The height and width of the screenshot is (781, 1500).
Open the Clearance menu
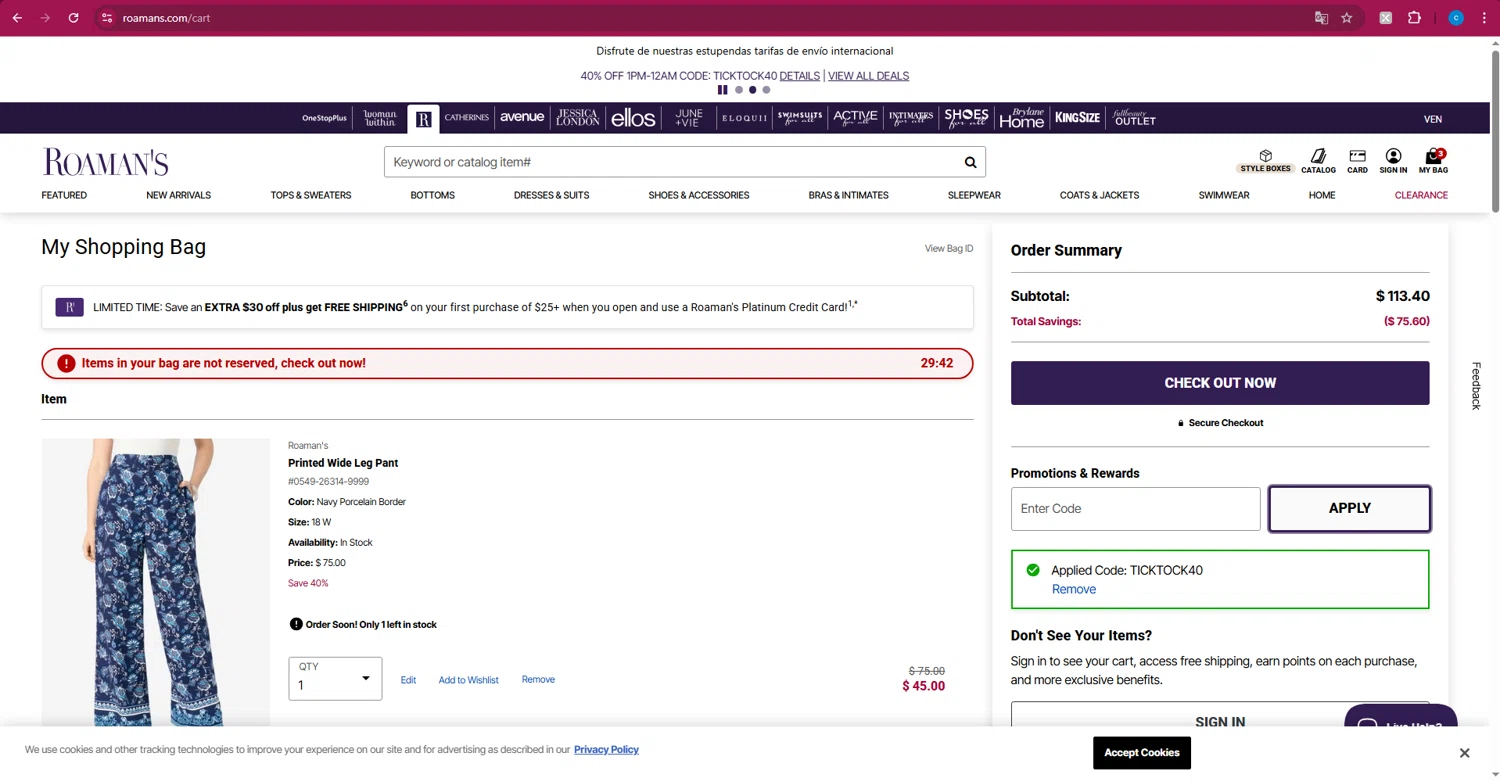click(1421, 195)
